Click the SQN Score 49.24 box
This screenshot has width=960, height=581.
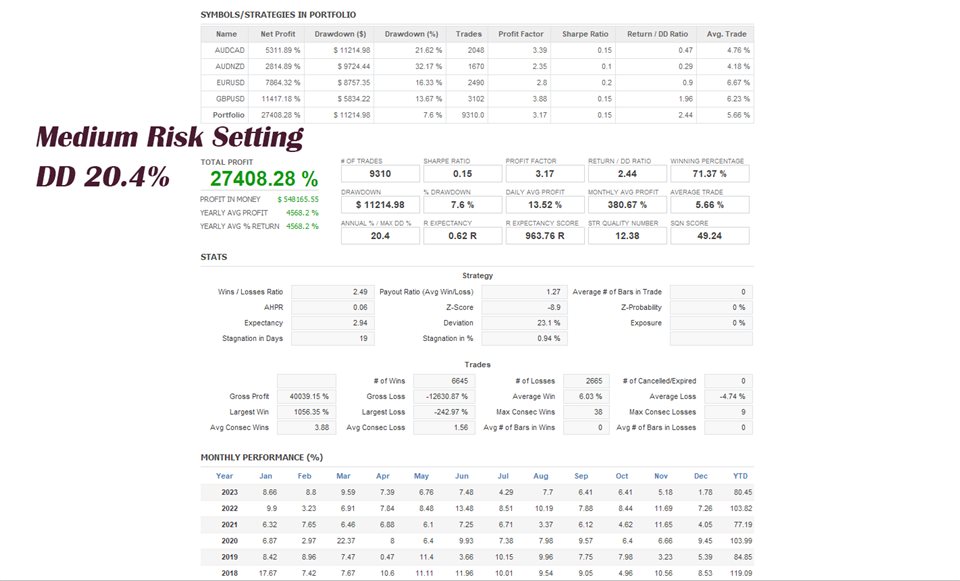point(710,236)
